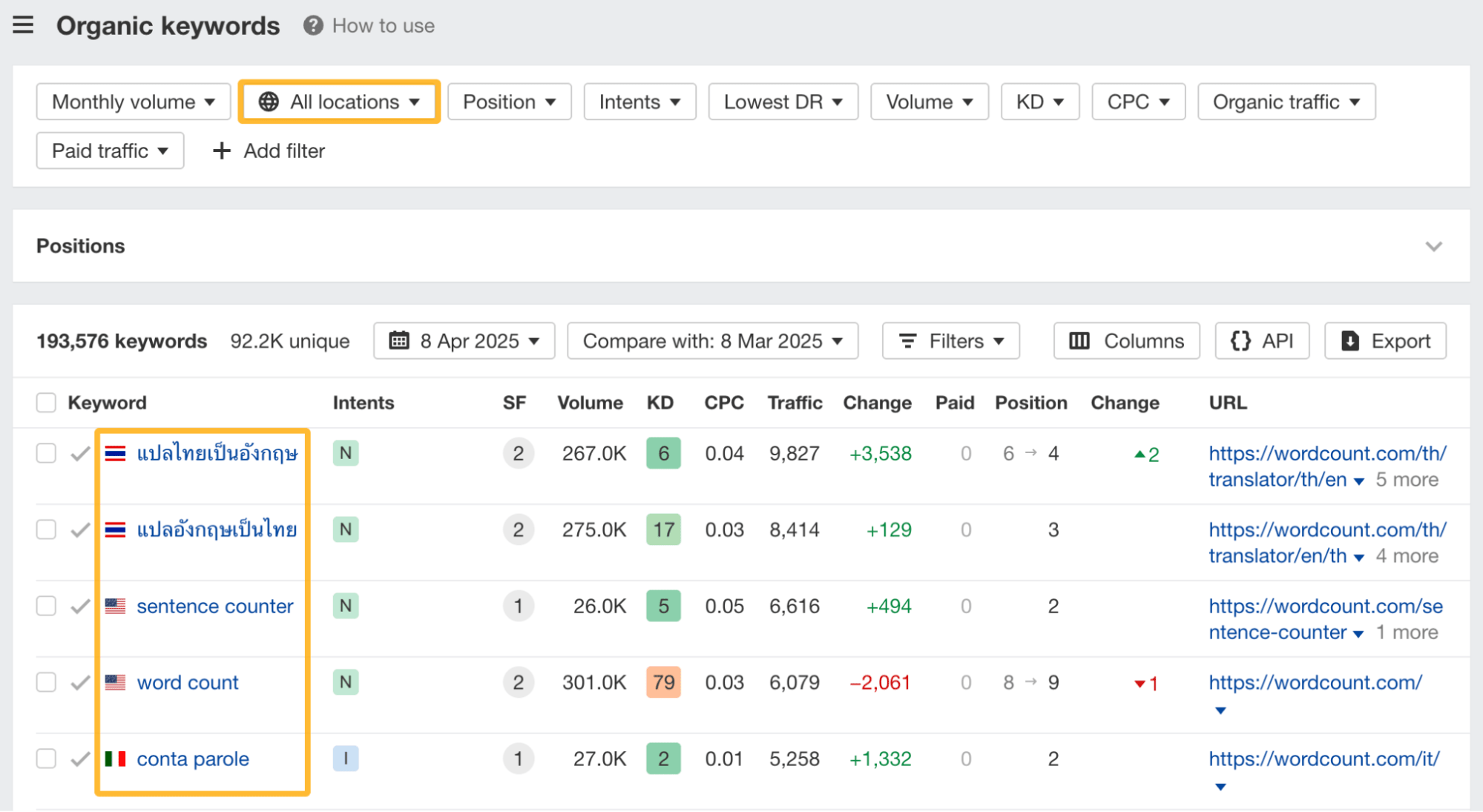The height and width of the screenshot is (812, 1483).
Task: Click the How to use help icon
Action: click(x=313, y=25)
